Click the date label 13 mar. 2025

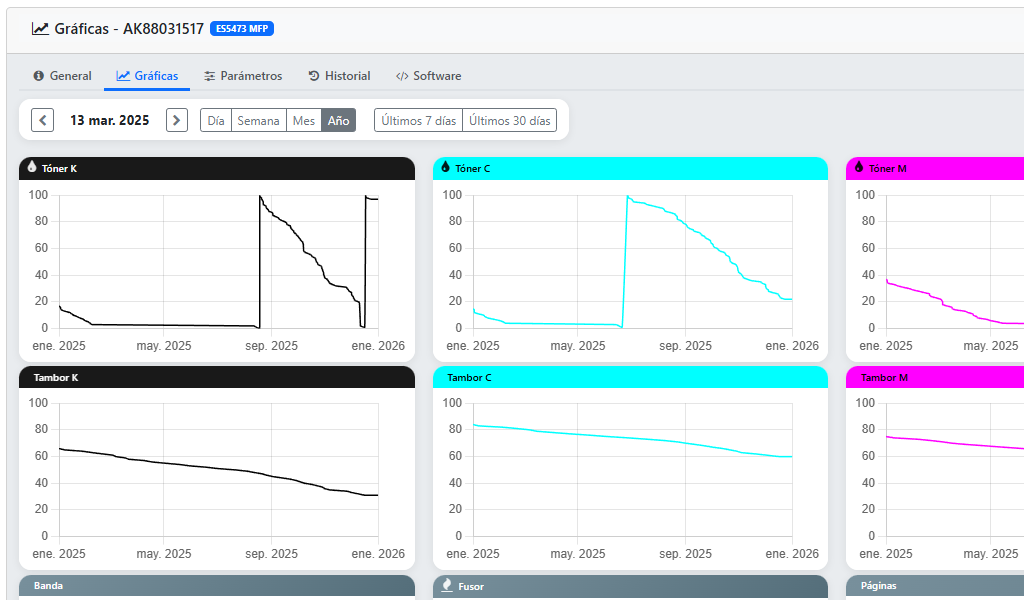[110, 120]
